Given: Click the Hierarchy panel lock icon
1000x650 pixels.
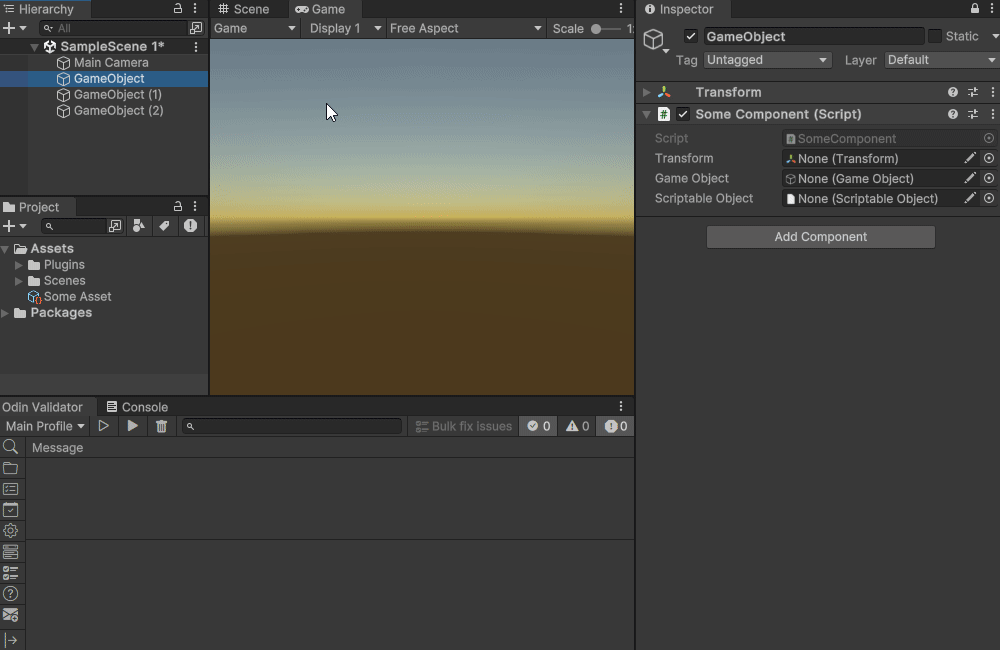Looking at the screenshot, I should click(178, 9).
